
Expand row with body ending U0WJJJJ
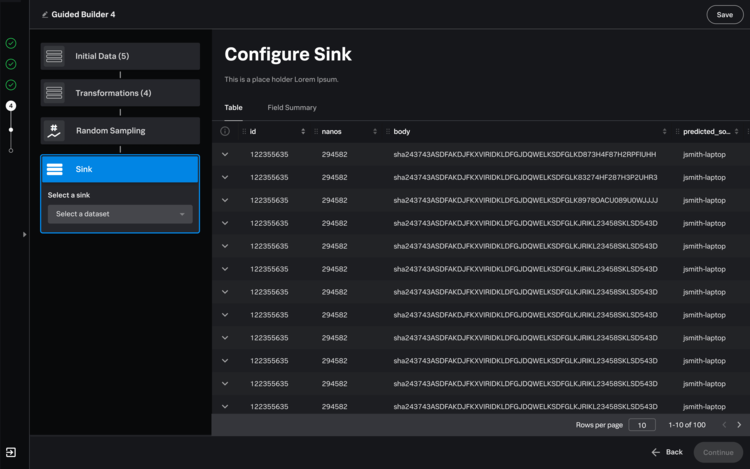click(x=225, y=200)
